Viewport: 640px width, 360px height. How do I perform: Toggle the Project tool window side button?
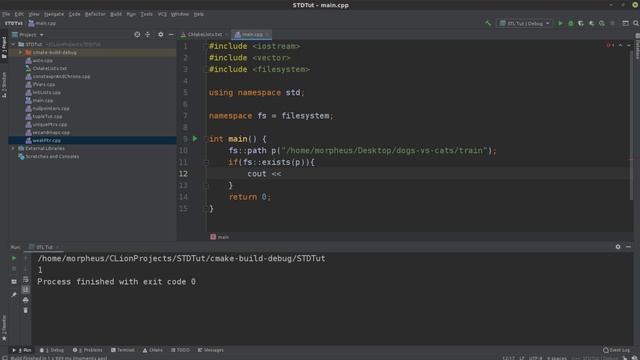pos(4,48)
